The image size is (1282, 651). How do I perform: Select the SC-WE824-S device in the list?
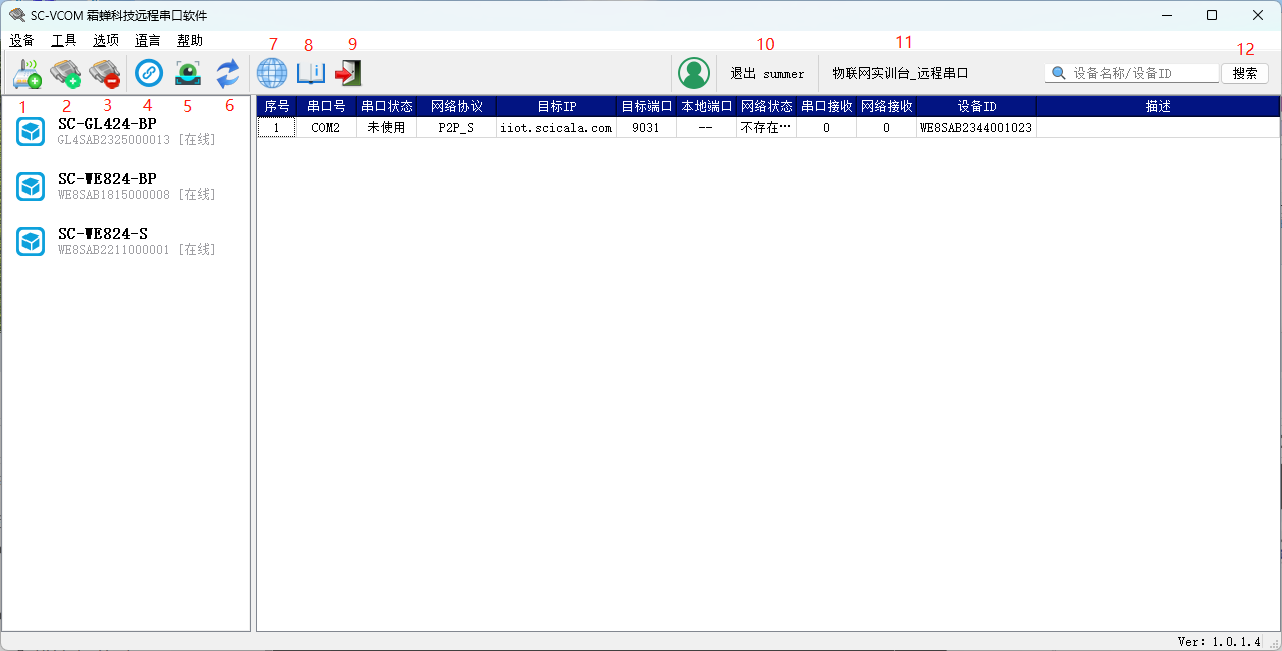pyautogui.click(x=103, y=241)
